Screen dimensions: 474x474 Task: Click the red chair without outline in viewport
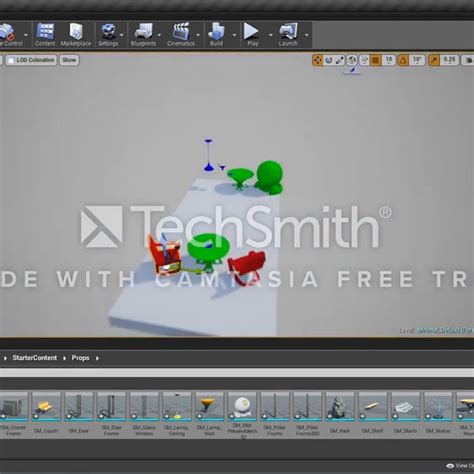247,268
